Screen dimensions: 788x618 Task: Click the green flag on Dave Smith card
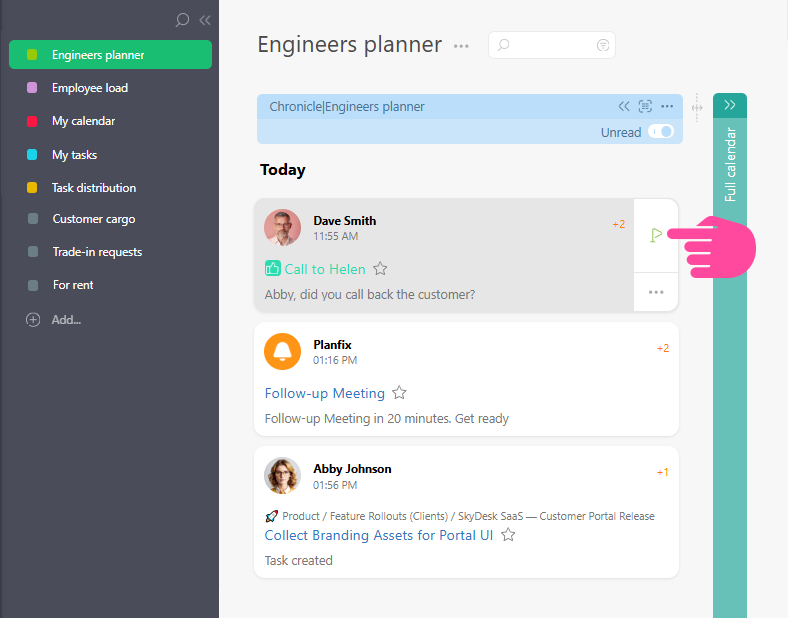[x=656, y=235]
